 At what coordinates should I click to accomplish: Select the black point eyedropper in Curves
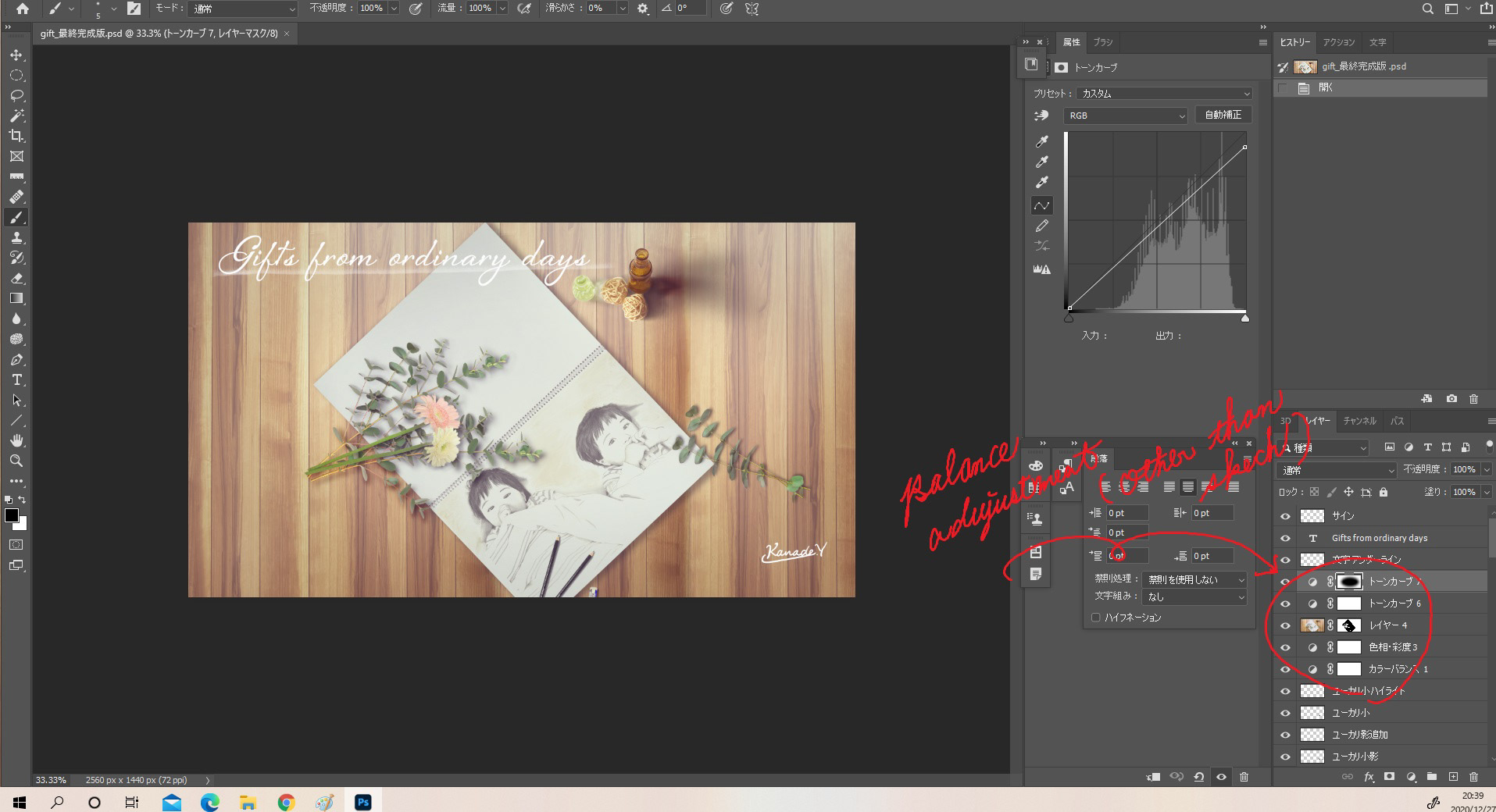pos(1041,141)
